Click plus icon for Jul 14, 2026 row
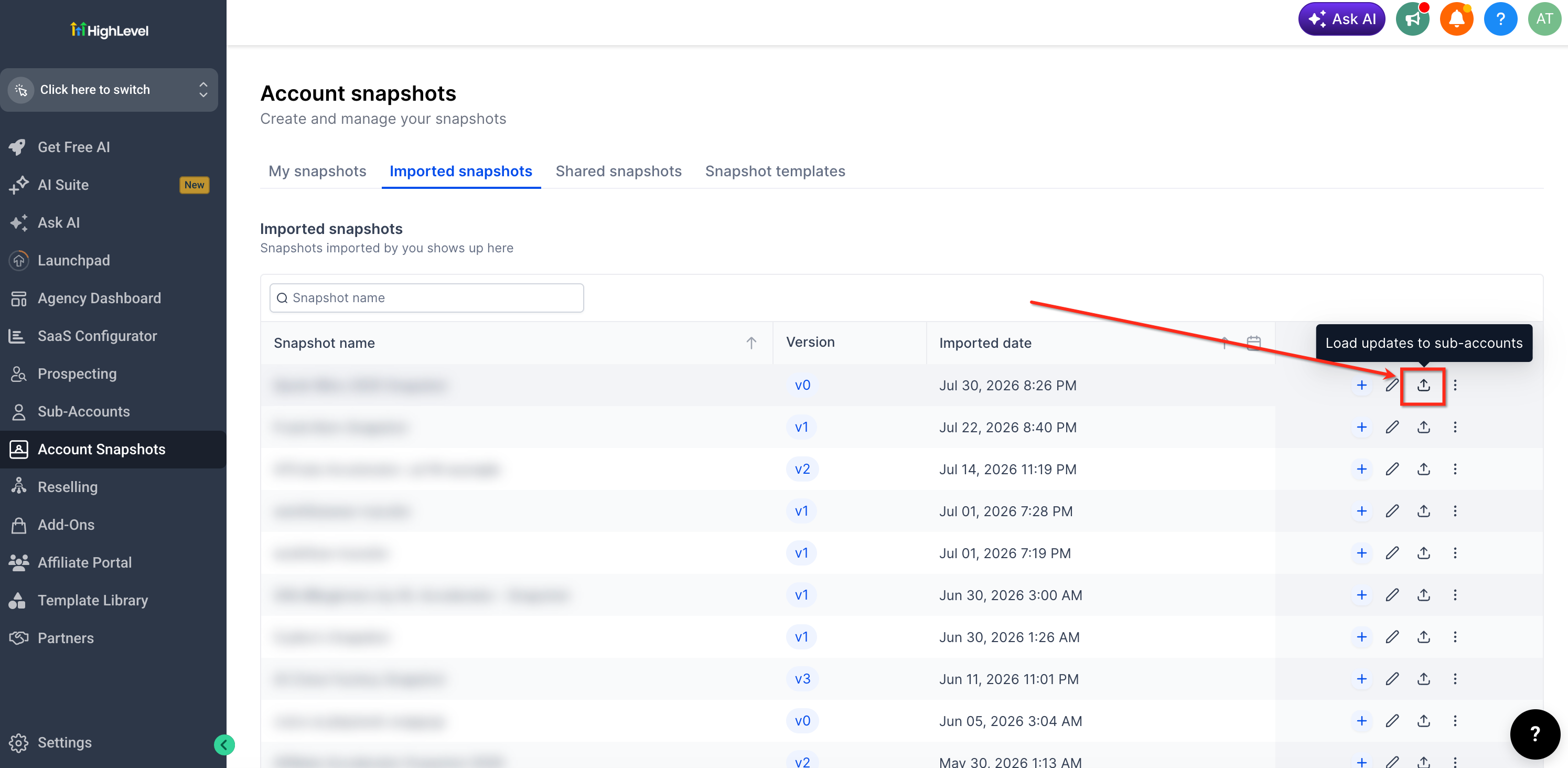The image size is (1568, 768). (1361, 469)
